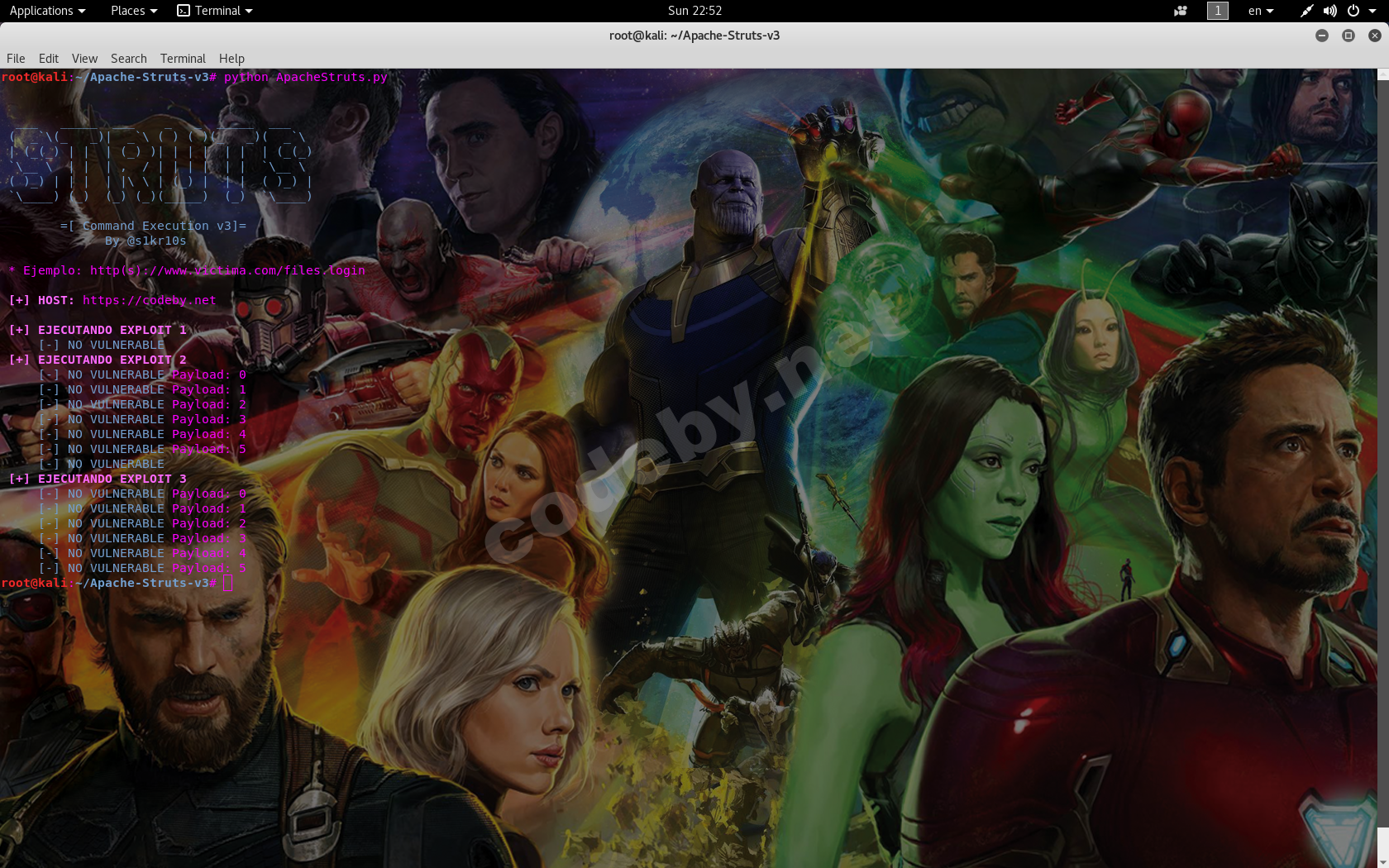Open the Edit menu
The image size is (1389, 868).
49,59
